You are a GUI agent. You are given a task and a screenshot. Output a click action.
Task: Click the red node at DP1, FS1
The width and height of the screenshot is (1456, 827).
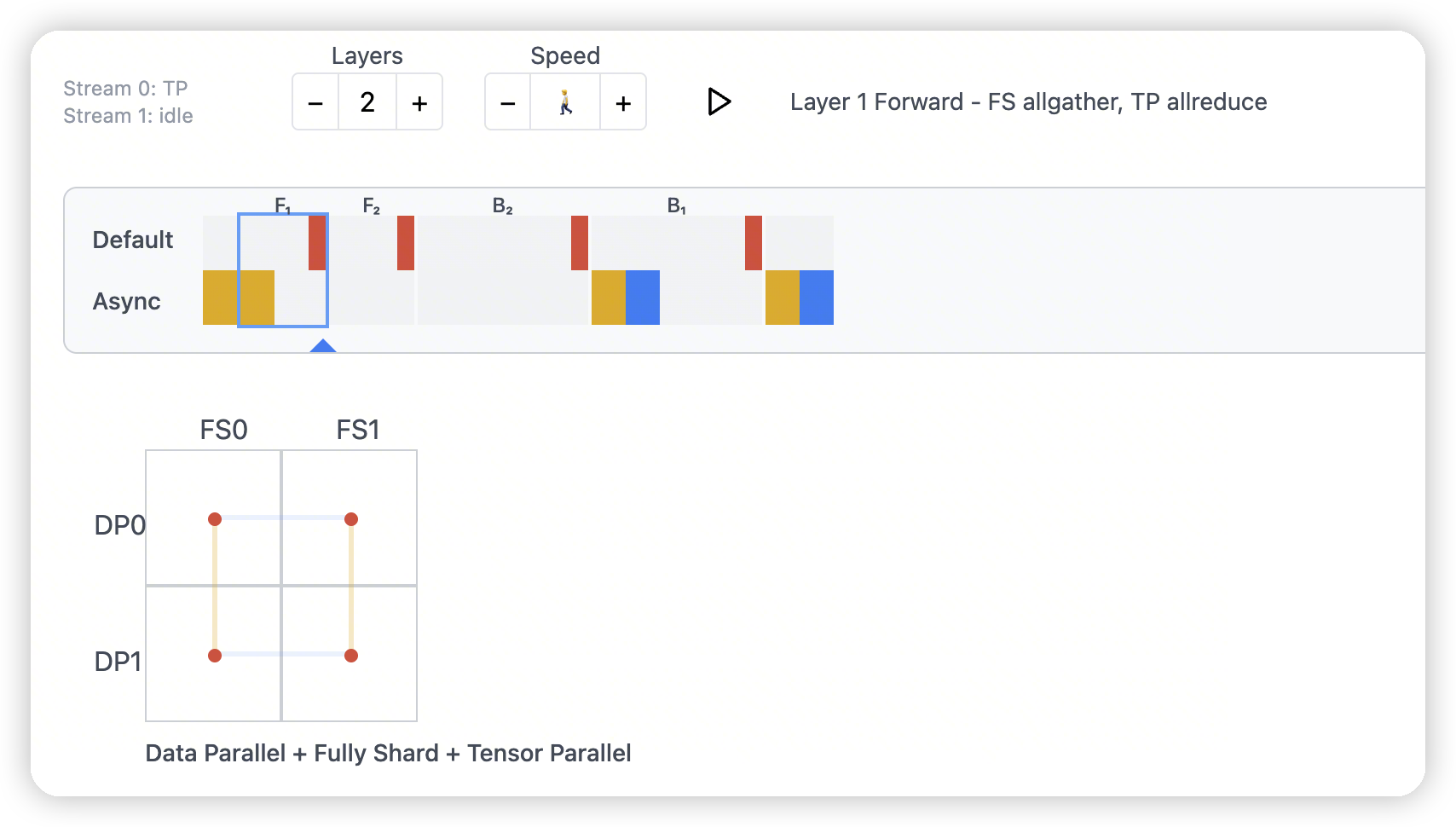click(x=351, y=656)
